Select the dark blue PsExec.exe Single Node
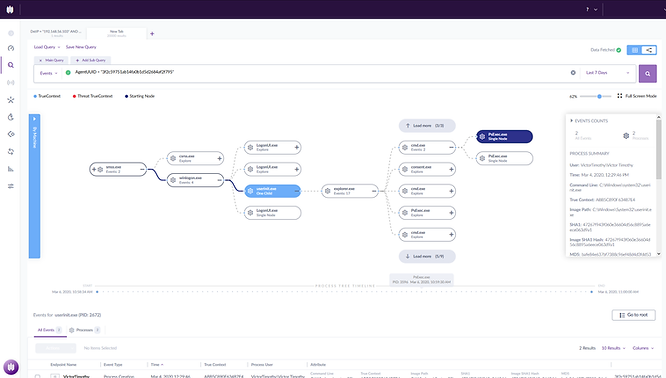Viewport: 666px width, 378px height. tap(504, 136)
